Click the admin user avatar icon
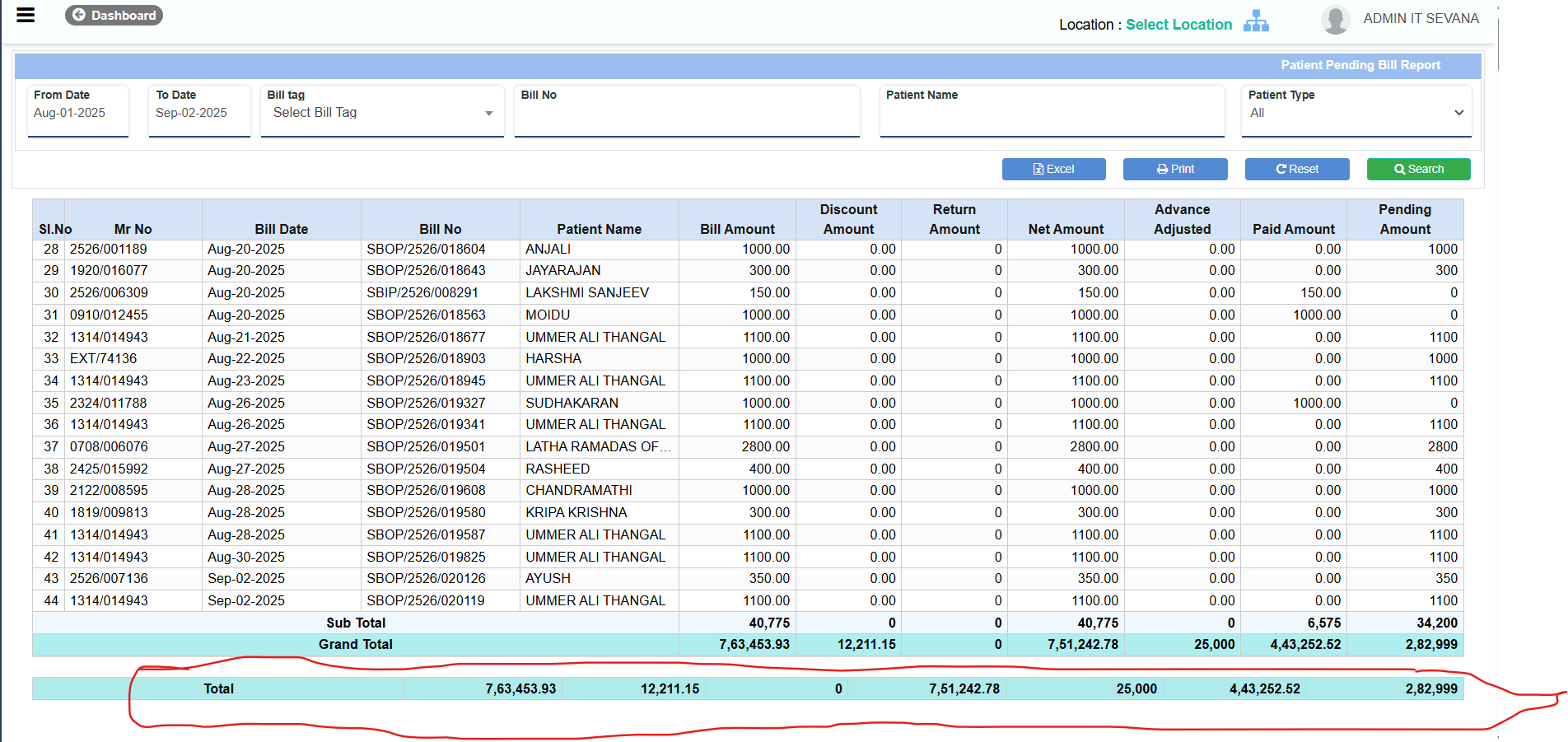Screen dimensions: 1568x742 1335,20
